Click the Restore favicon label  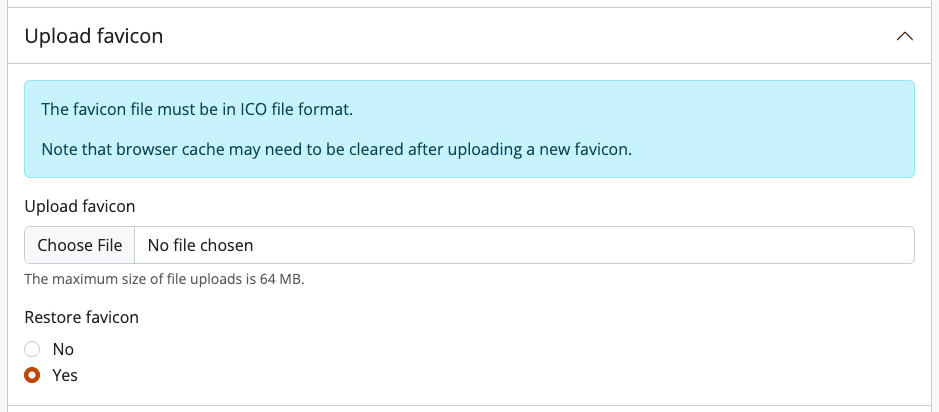82,317
